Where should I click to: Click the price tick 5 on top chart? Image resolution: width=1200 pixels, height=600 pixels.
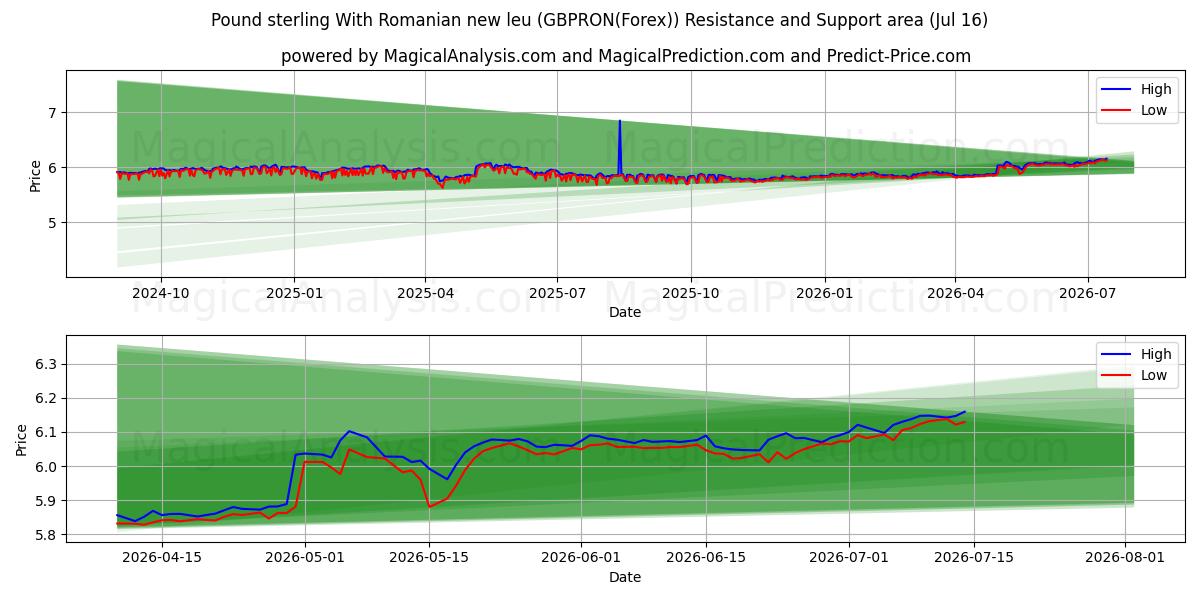point(54,223)
